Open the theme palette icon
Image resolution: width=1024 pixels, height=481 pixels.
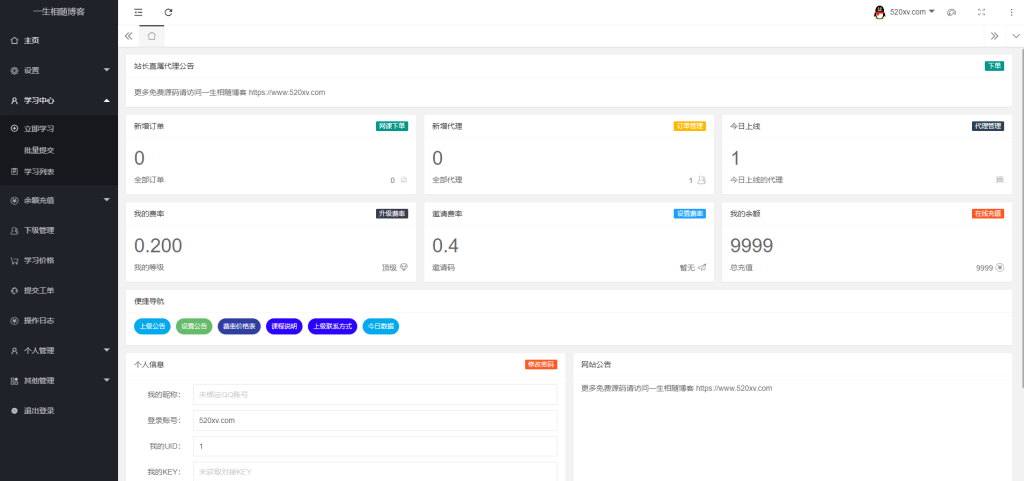click(x=951, y=12)
